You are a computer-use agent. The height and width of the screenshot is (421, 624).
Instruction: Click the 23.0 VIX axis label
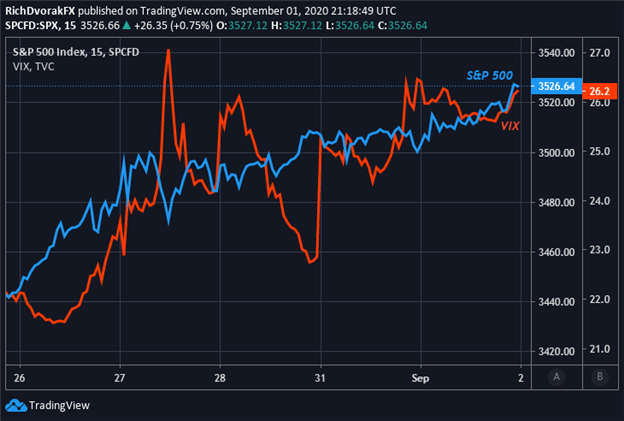click(x=599, y=250)
